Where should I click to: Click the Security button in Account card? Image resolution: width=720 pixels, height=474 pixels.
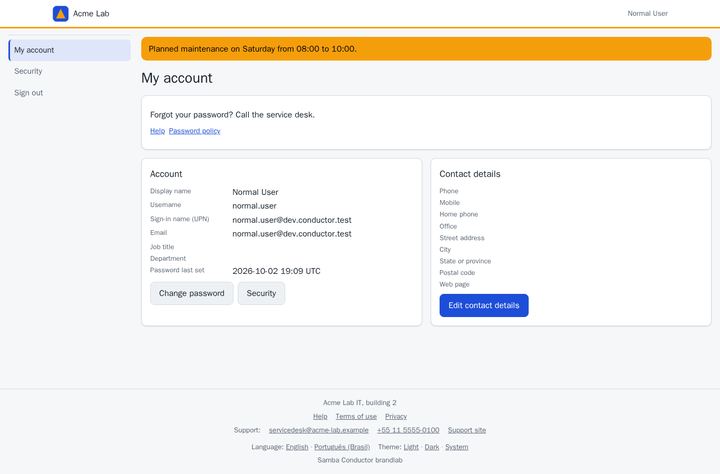coord(261,293)
